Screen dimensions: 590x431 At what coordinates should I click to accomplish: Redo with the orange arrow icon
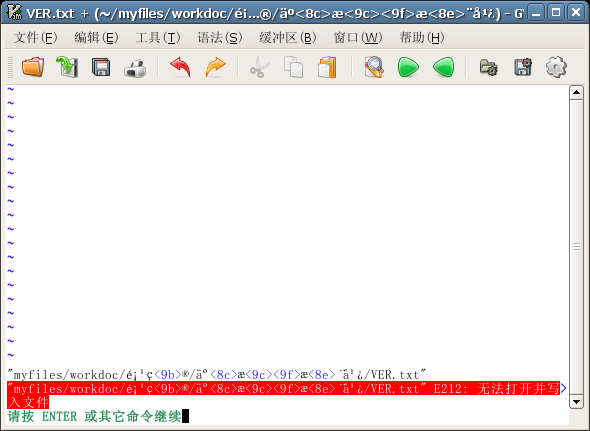pyautogui.click(x=215, y=67)
